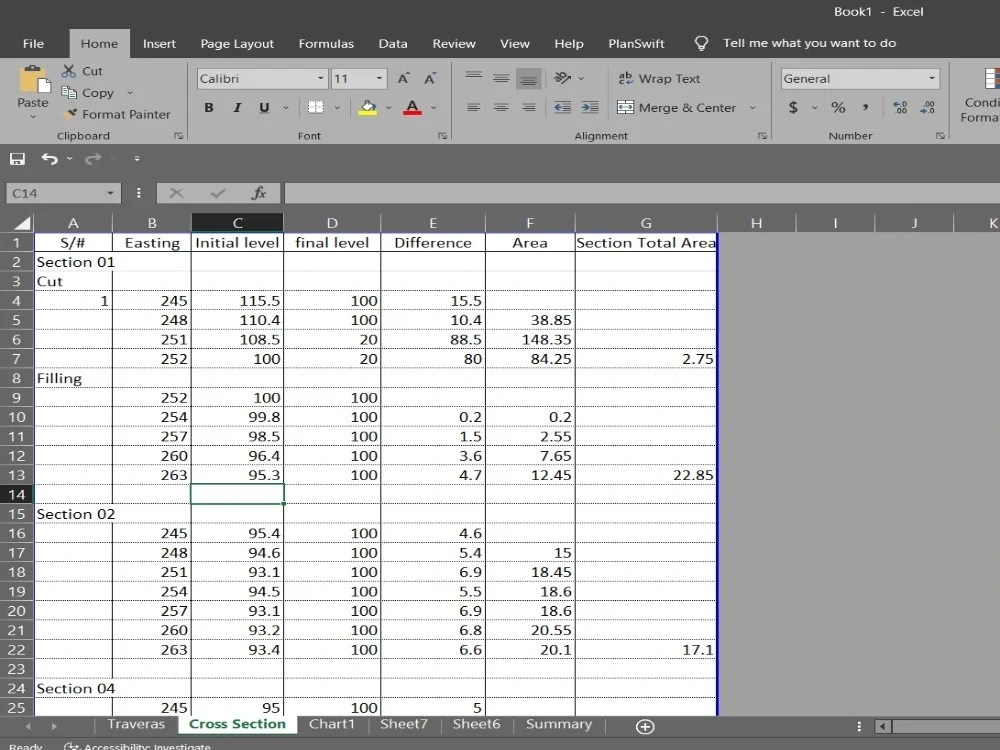Apply borders using the Borders icon
The image size is (1000, 750).
316,107
